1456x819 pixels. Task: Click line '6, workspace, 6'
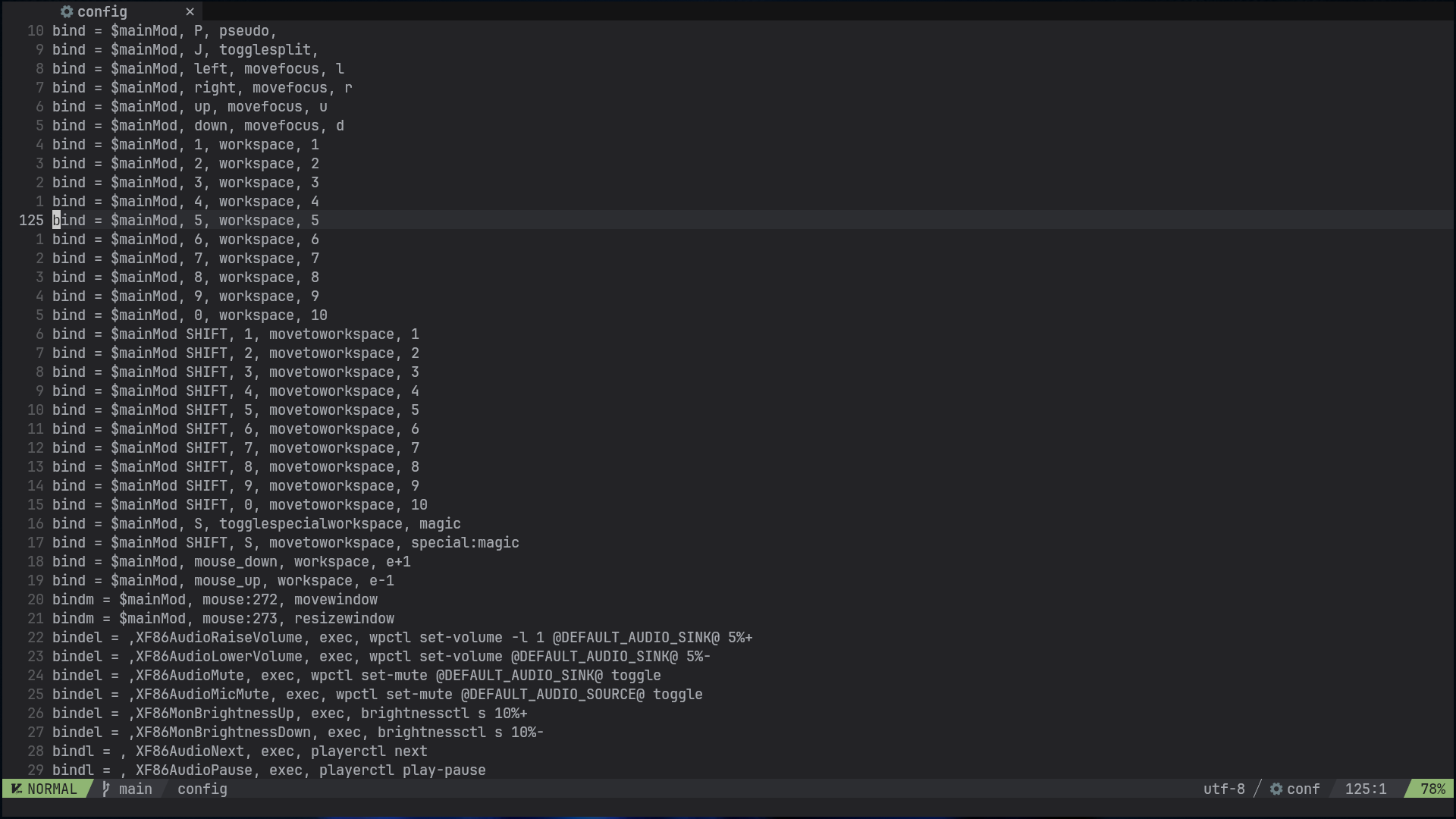pyautogui.click(x=186, y=239)
